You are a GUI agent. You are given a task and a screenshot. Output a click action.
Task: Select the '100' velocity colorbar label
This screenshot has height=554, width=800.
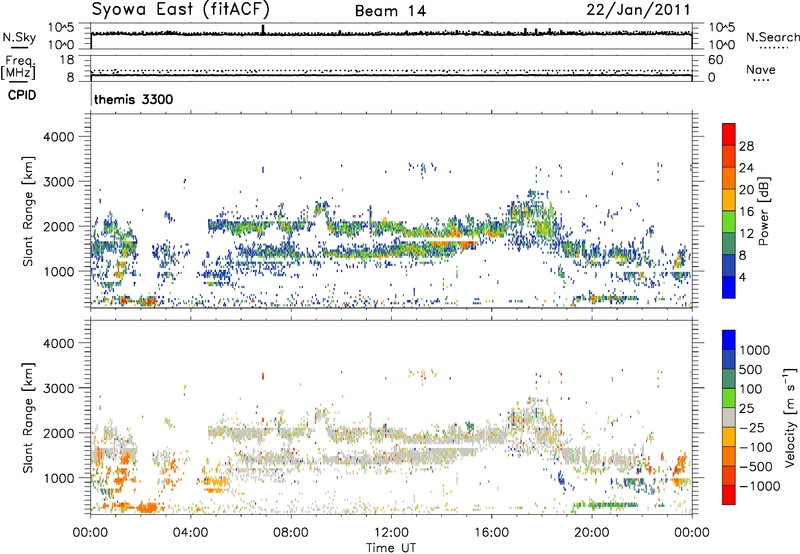(x=752, y=389)
